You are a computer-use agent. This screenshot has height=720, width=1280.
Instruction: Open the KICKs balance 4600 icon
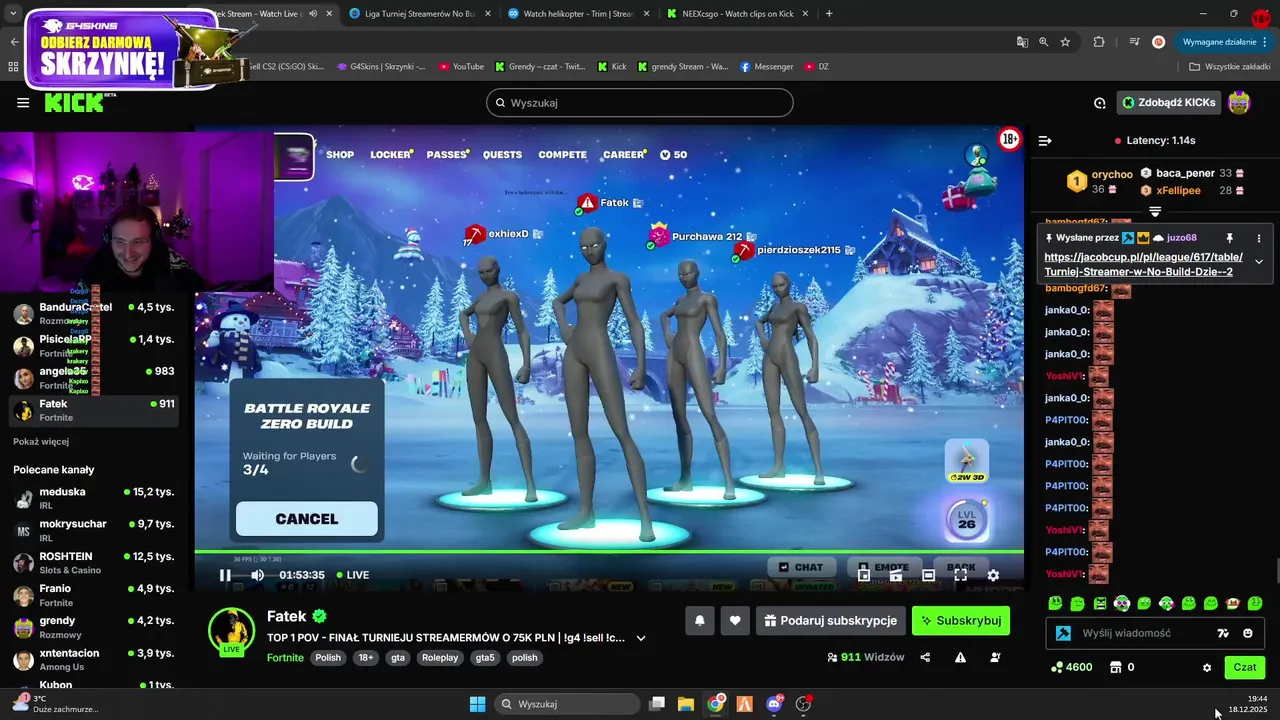pyautogui.click(x=1072, y=667)
